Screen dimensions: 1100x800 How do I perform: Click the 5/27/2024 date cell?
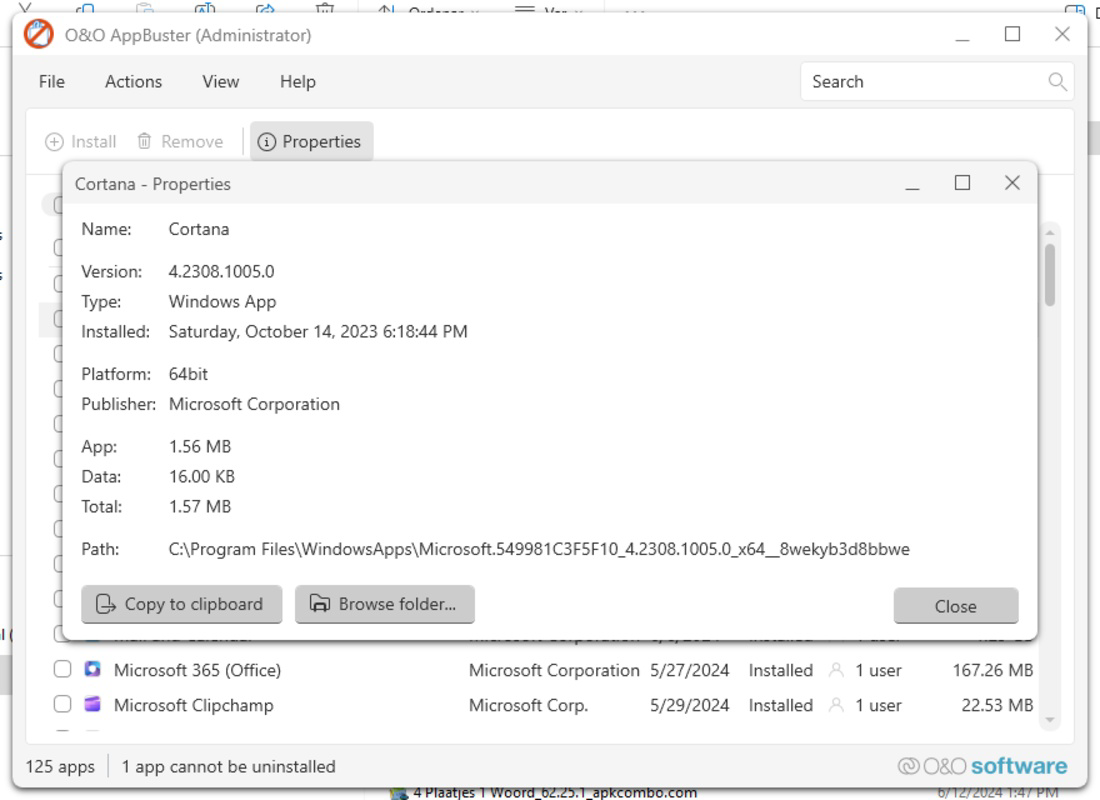click(690, 670)
